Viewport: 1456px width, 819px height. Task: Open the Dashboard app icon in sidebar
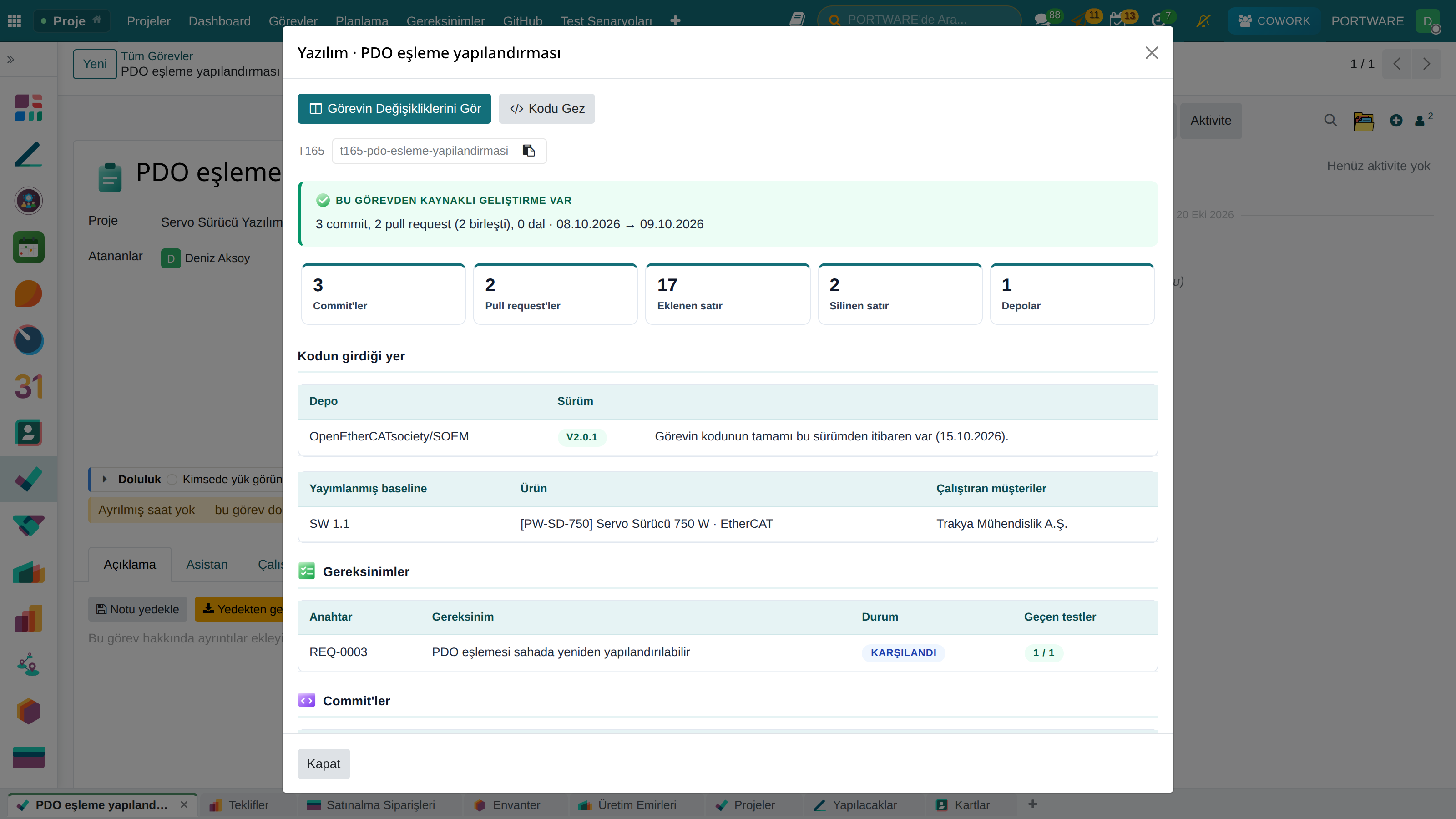28,108
